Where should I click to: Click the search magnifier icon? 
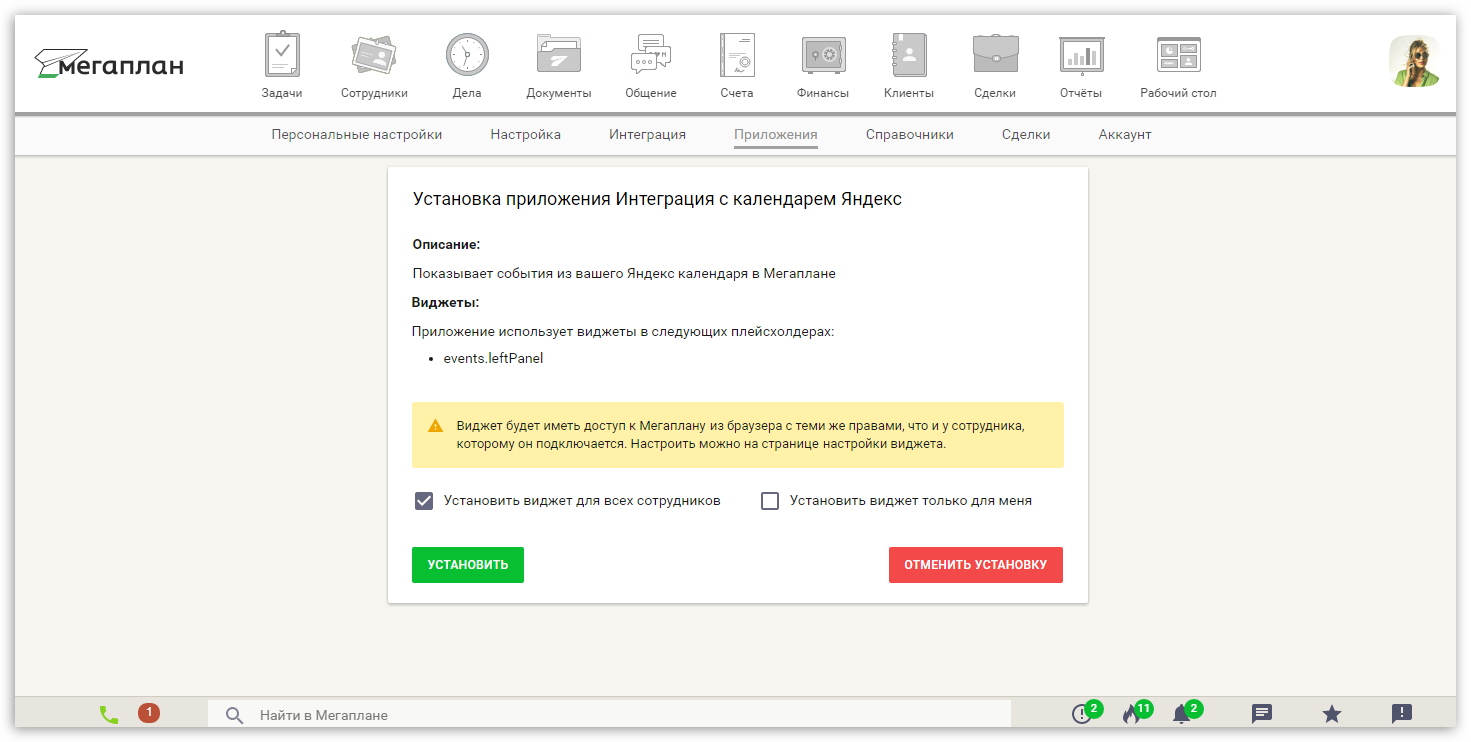234,715
